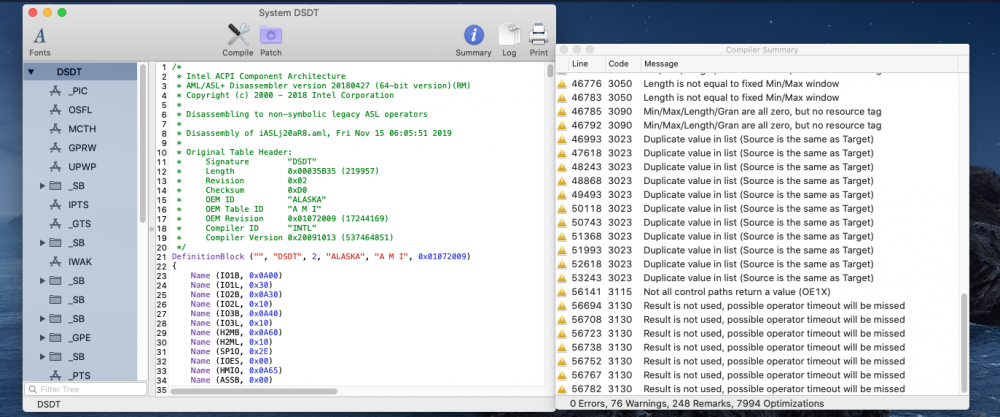
Task: Select line 47618 Duplicate value message
Action: [758, 154]
